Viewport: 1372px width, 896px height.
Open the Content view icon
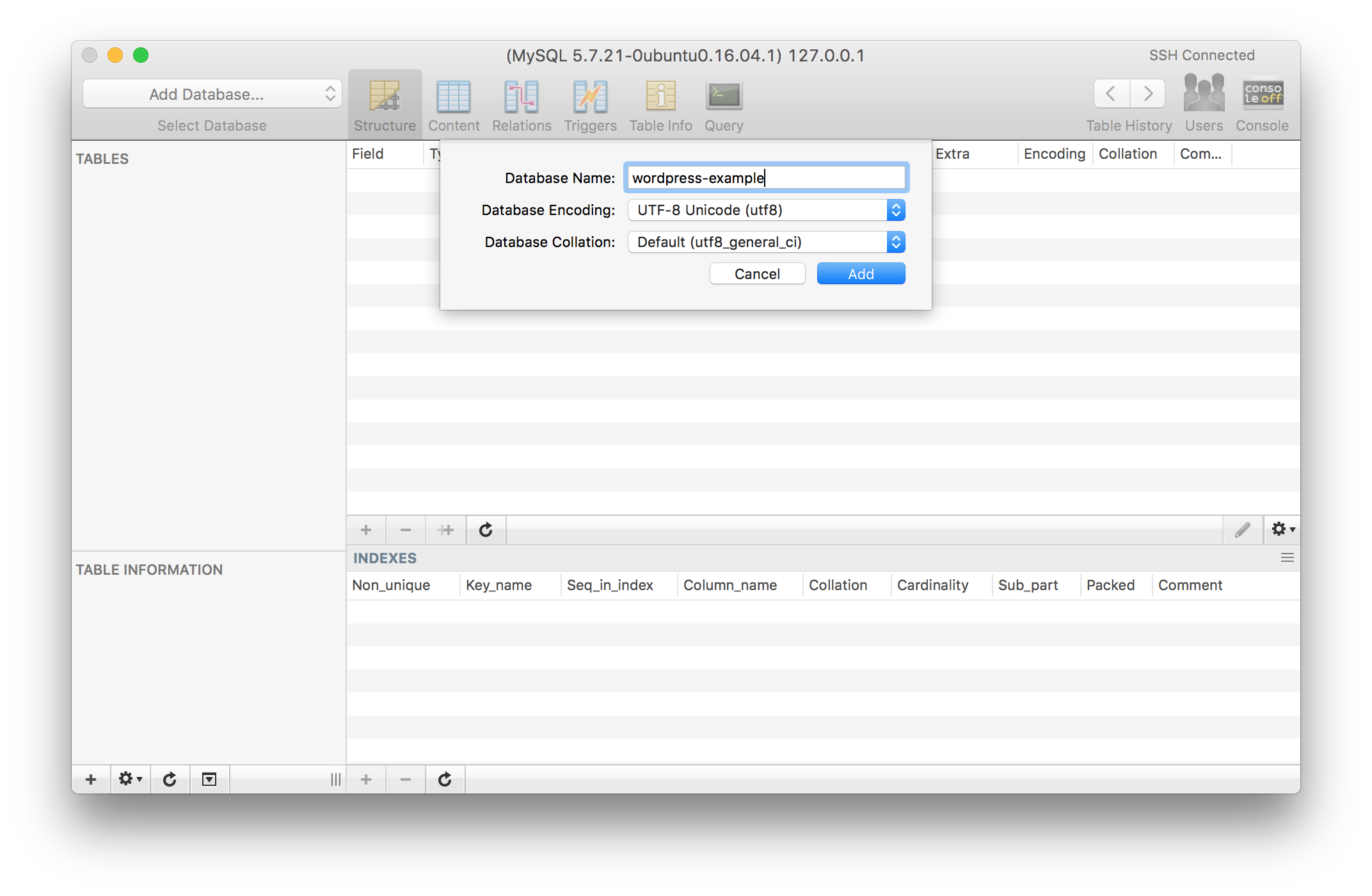pos(453,96)
